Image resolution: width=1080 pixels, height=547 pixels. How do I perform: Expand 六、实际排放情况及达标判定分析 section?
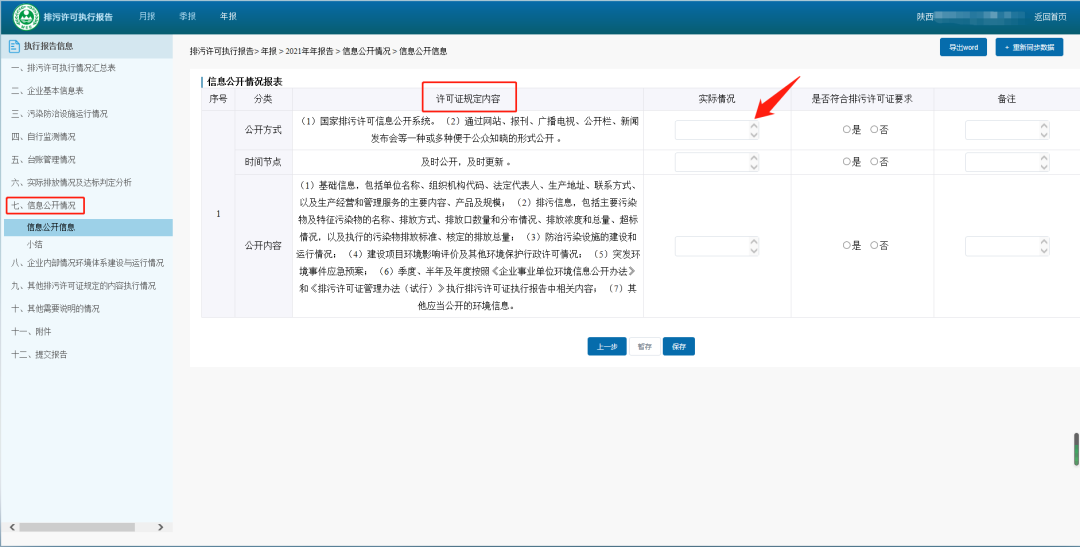tap(71, 183)
